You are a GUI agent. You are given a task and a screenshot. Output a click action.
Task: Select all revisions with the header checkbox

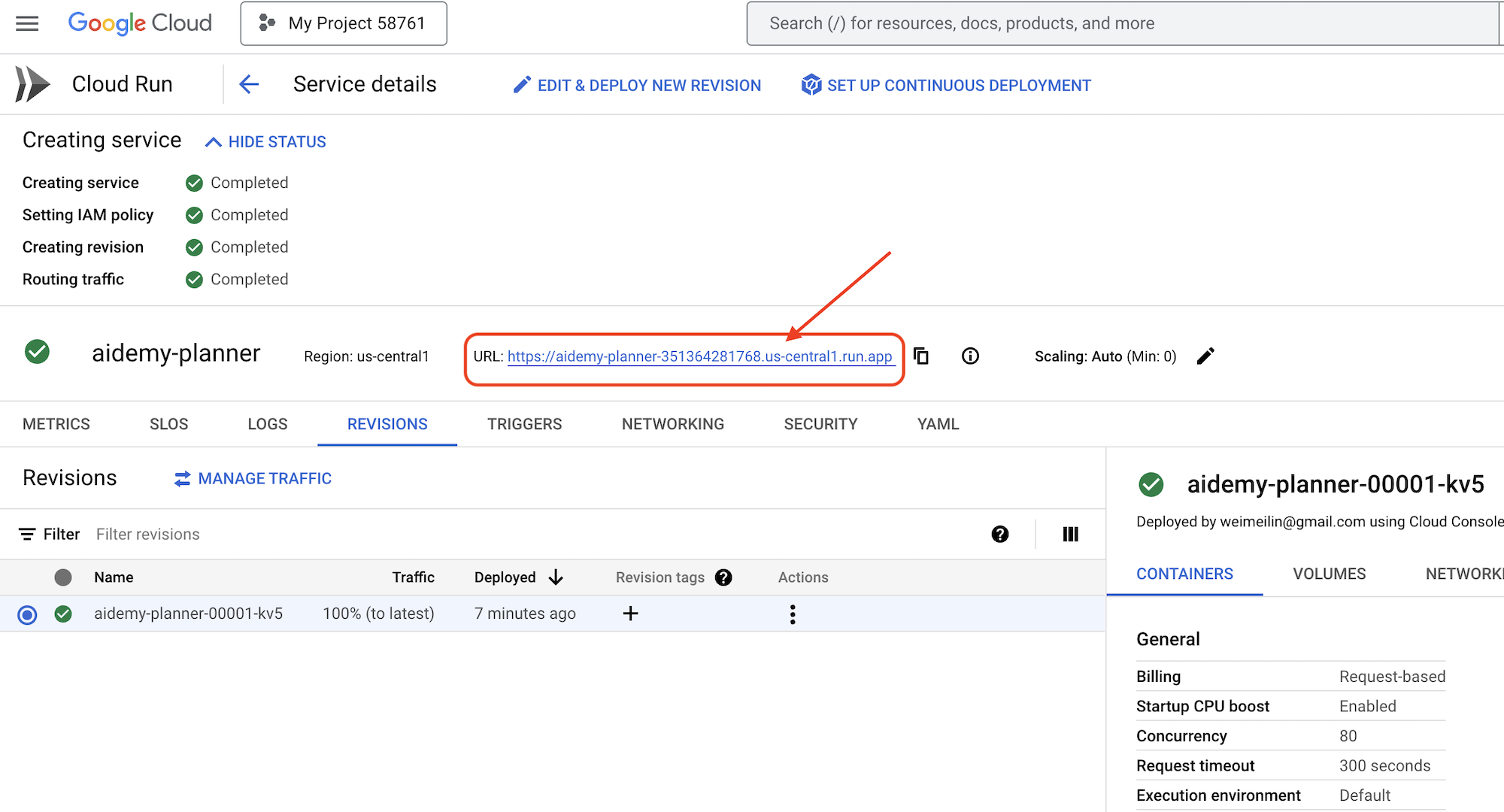click(x=63, y=577)
